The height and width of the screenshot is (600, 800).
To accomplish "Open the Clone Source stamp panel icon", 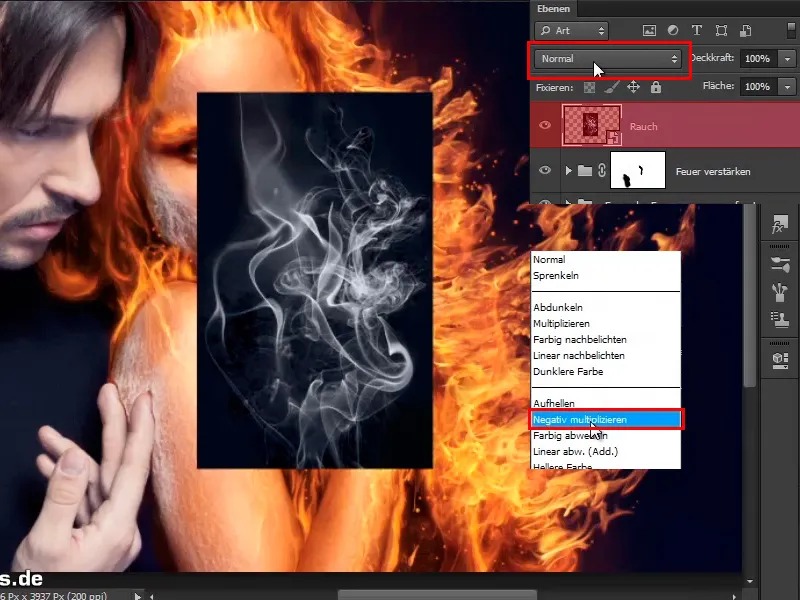I will 780,320.
